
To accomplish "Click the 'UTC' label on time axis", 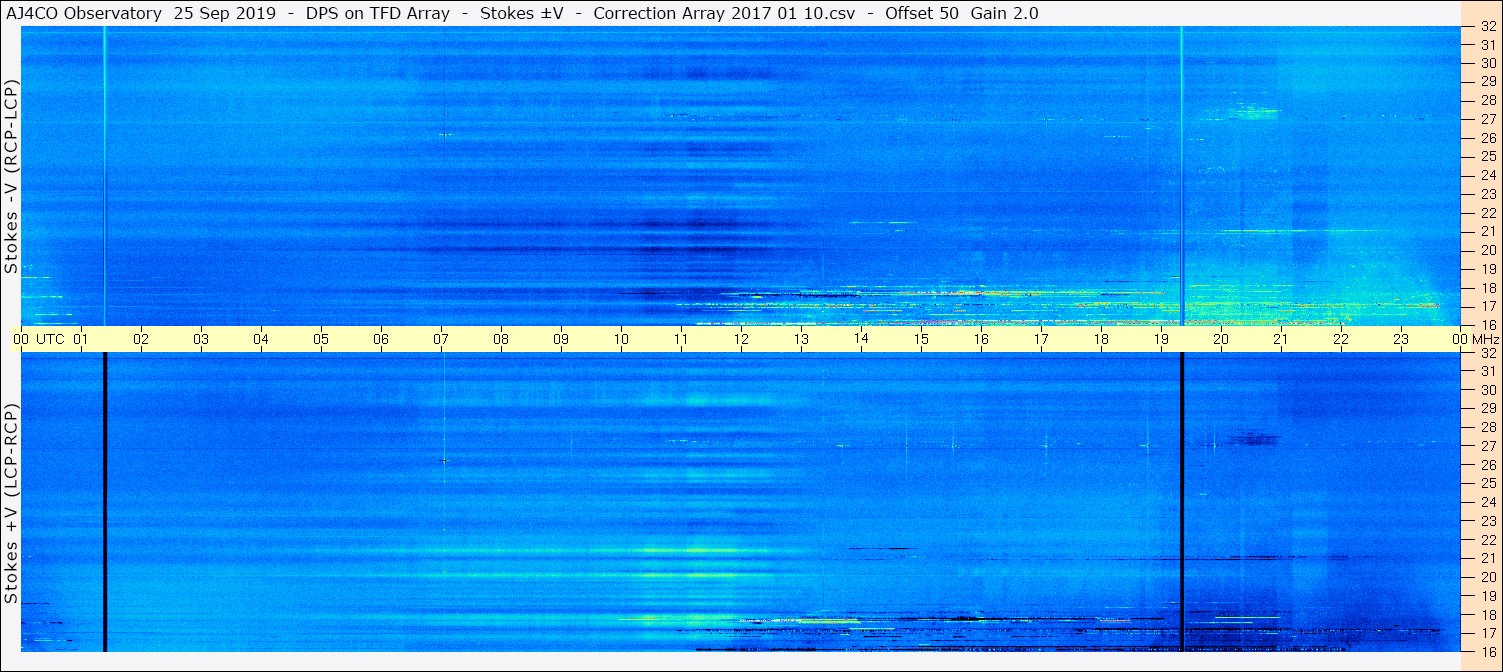I will click(51, 339).
